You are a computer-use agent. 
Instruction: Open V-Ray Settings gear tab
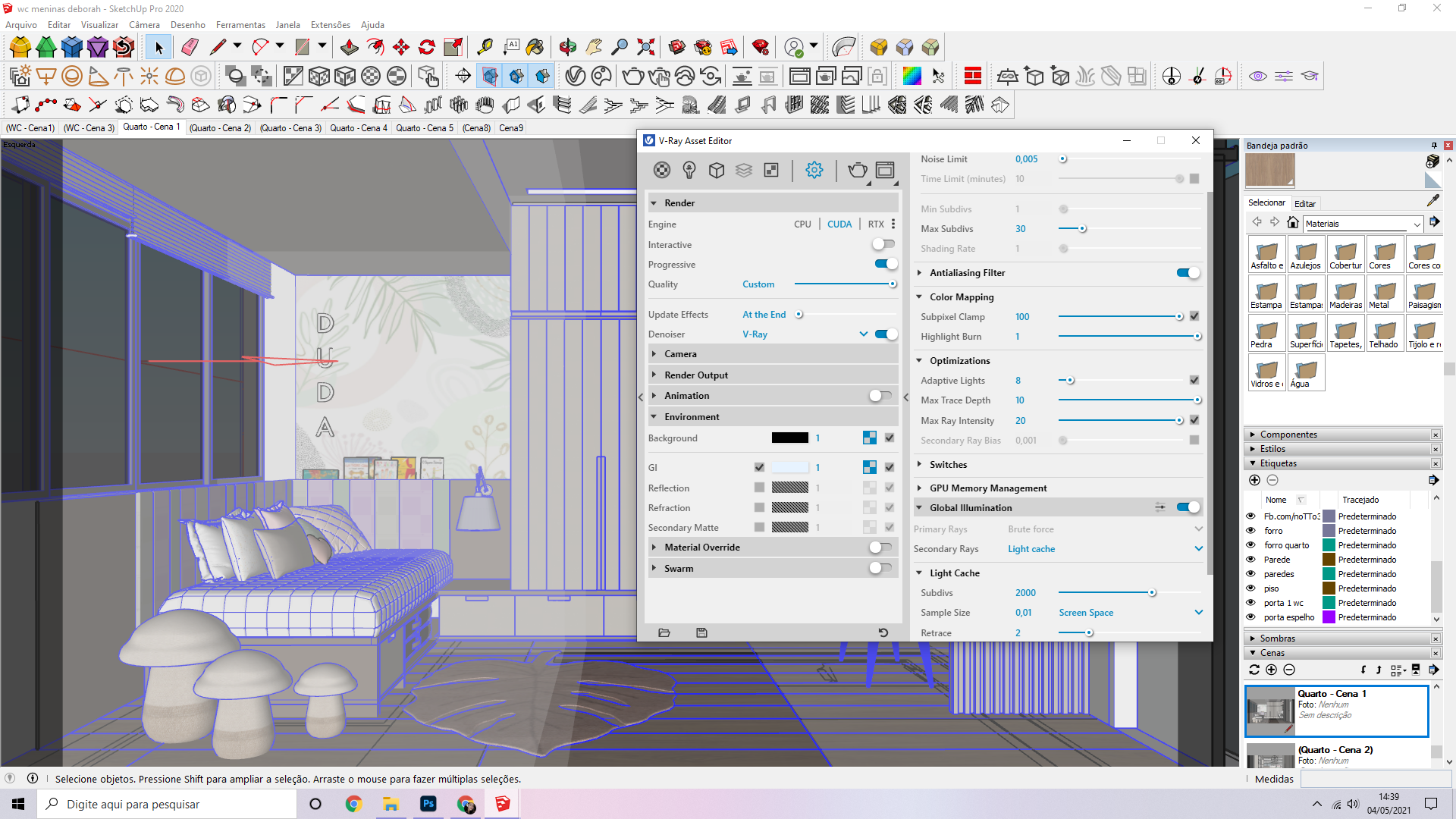[x=814, y=170]
